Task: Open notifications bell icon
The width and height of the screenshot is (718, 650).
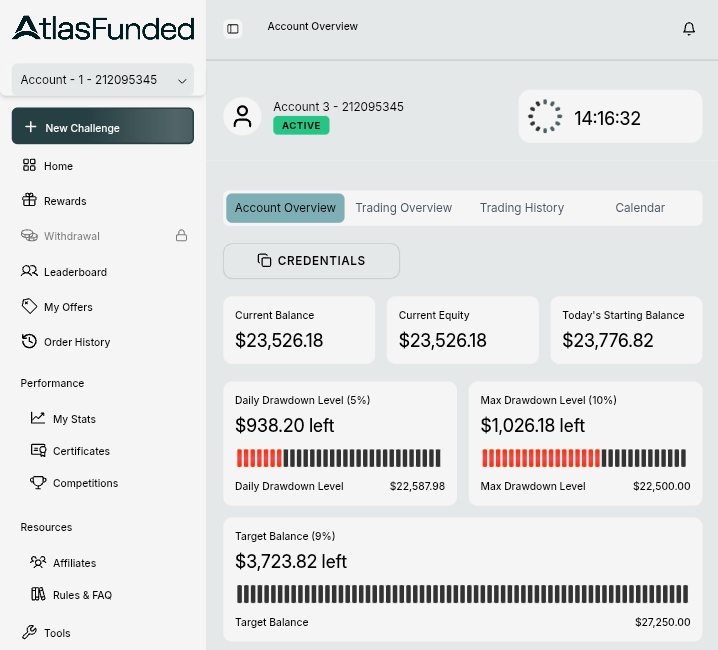Action: coord(689,28)
